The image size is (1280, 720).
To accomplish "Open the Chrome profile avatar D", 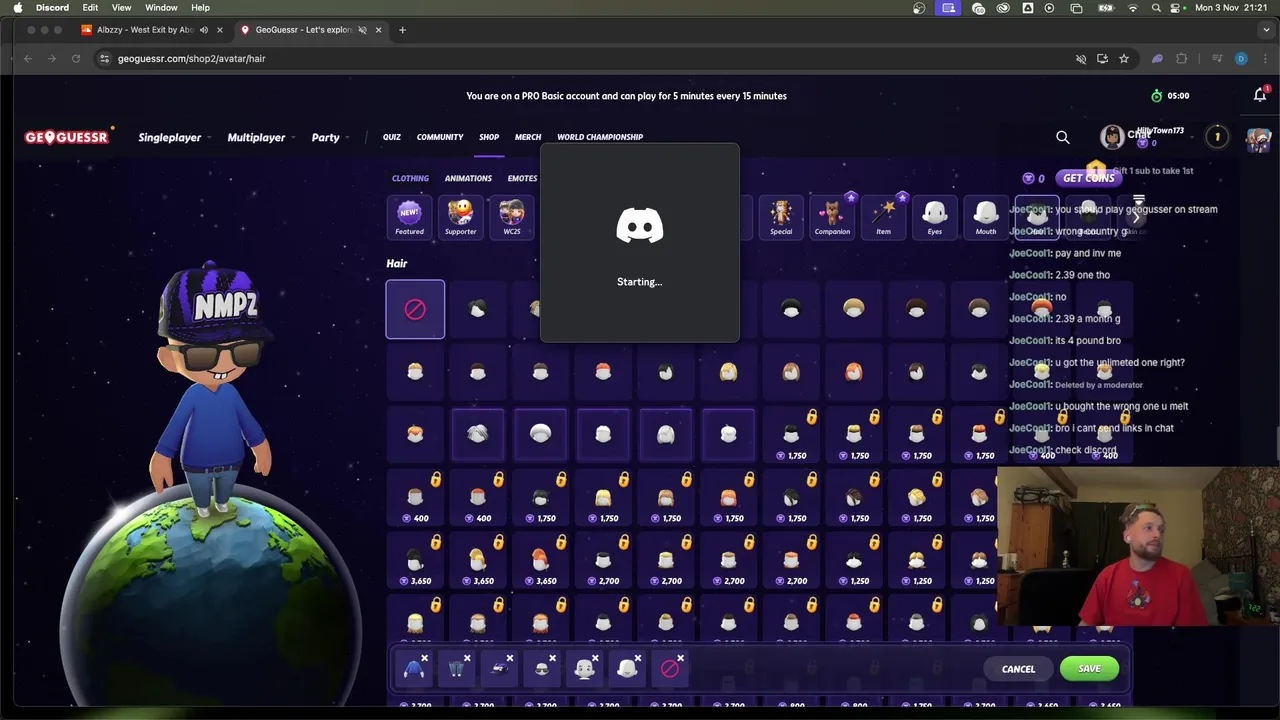I will (1241, 59).
